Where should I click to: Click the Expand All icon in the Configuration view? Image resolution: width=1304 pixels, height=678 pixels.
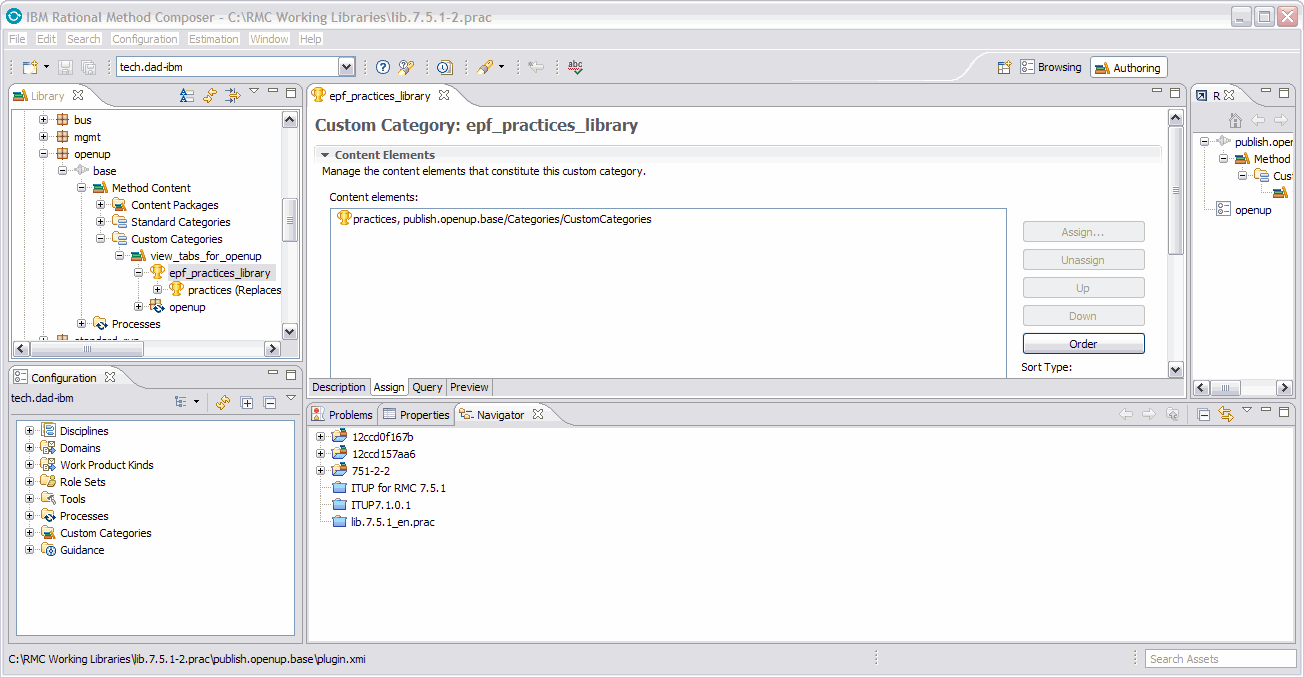247,402
